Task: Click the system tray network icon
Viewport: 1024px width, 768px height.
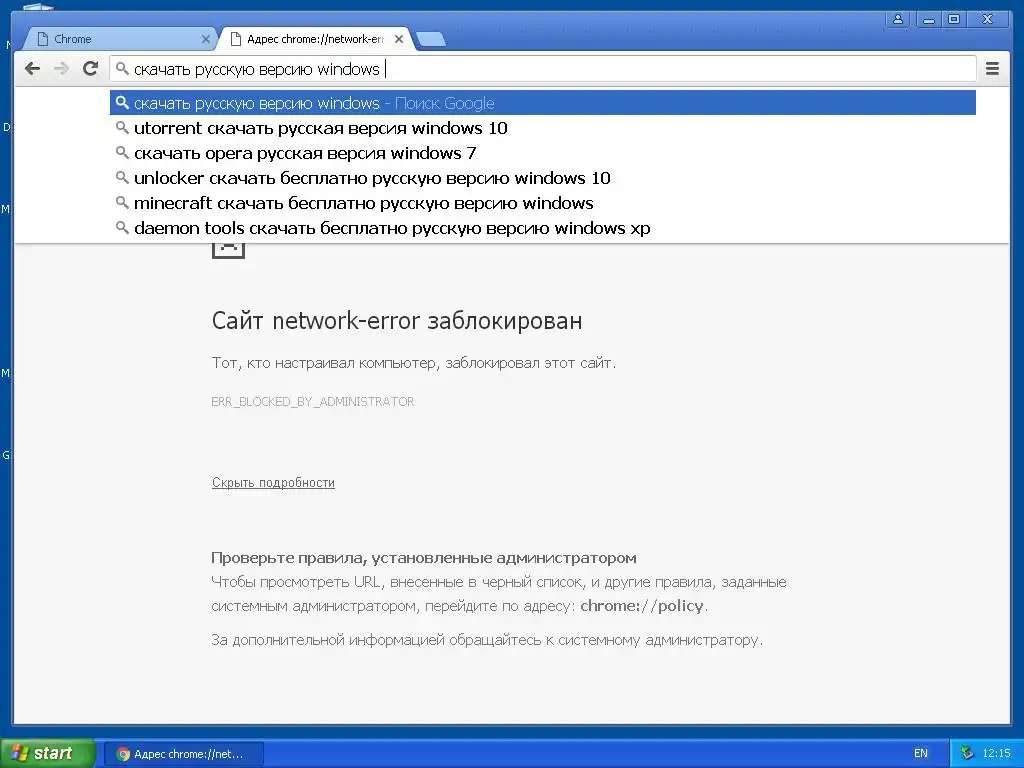Action: (967, 754)
